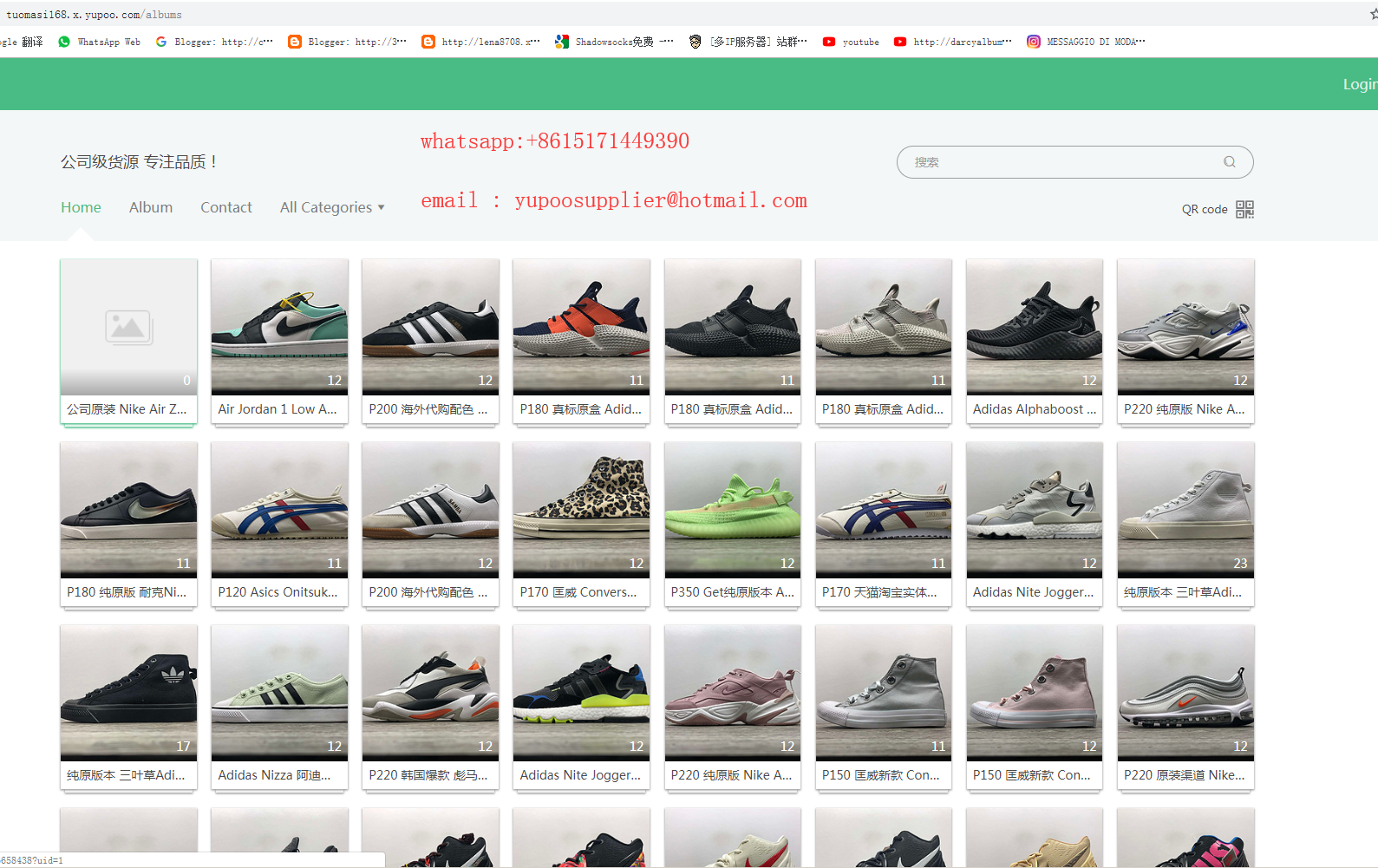Open the P220 韩国爆款 Puma album

pyautogui.click(x=430, y=708)
